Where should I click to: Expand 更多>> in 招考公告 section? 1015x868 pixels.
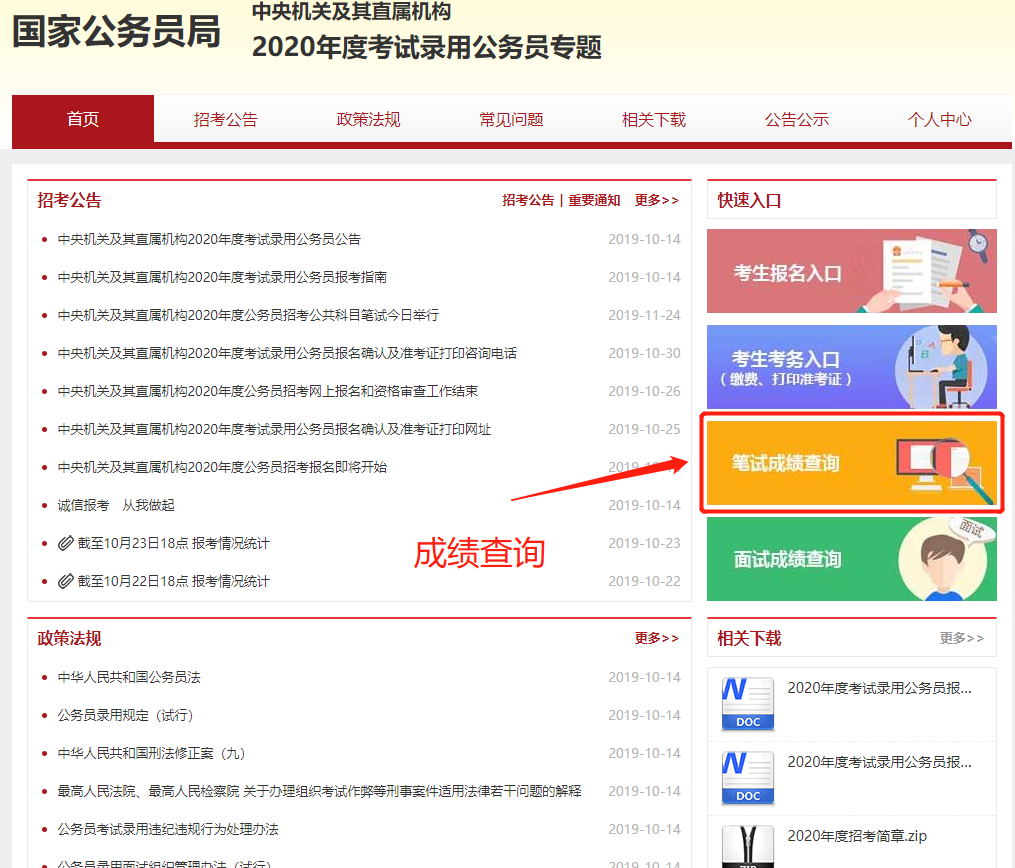point(656,200)
